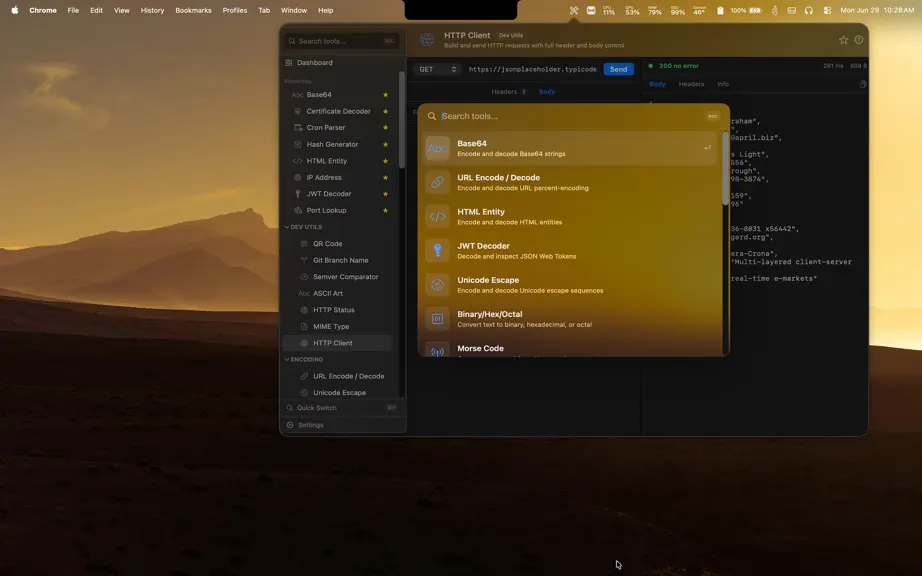Open Control Center in the menu bar
Image resolution: width=922 pixels, height=576 pixels.
tap(827, 10)
